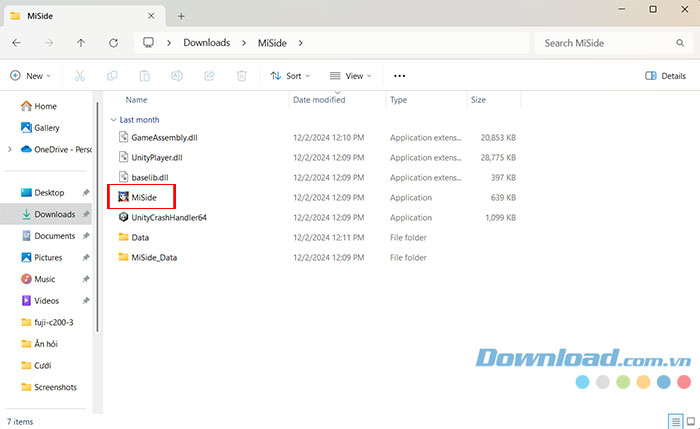Viewport: 700px width, 429px height.
Task: Click the Copy icon in toolbar
Action: 113,76
